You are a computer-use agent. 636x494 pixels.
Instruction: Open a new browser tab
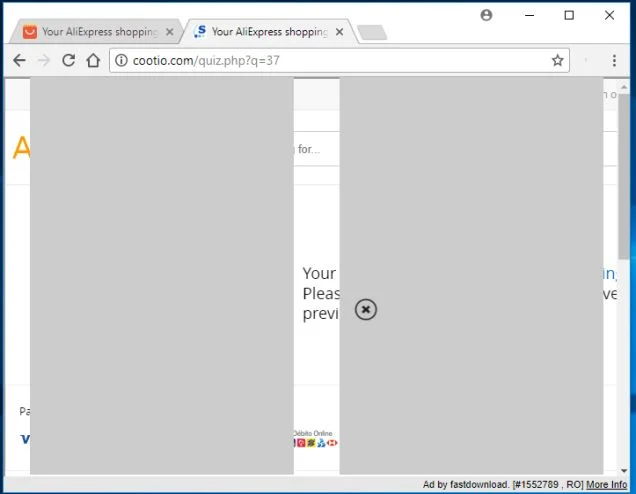pos(372,32)
